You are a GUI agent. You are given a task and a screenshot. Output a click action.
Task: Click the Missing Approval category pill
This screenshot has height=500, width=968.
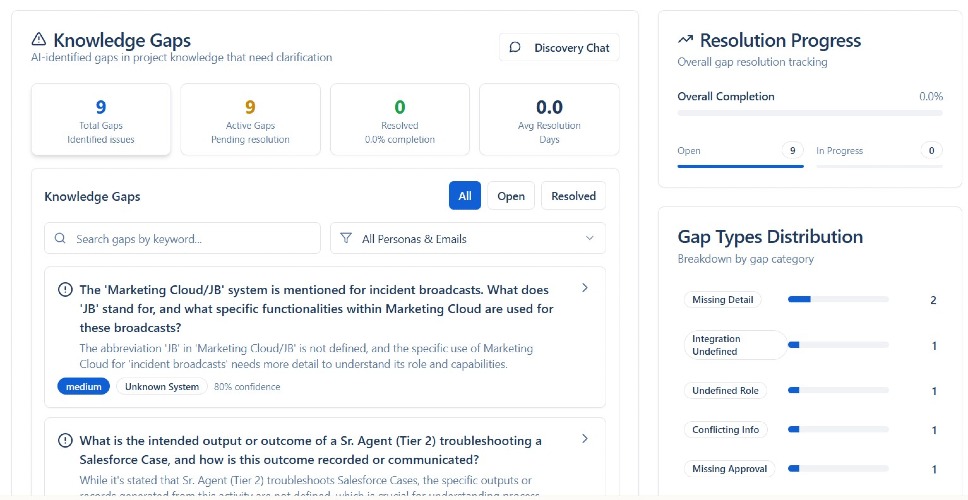point(730,469)
